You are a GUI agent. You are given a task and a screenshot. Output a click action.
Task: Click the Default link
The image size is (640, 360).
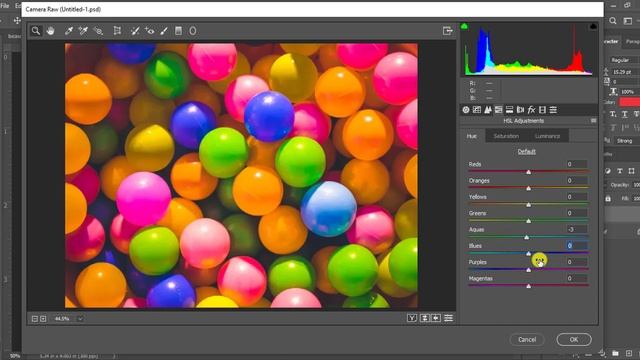527,151
